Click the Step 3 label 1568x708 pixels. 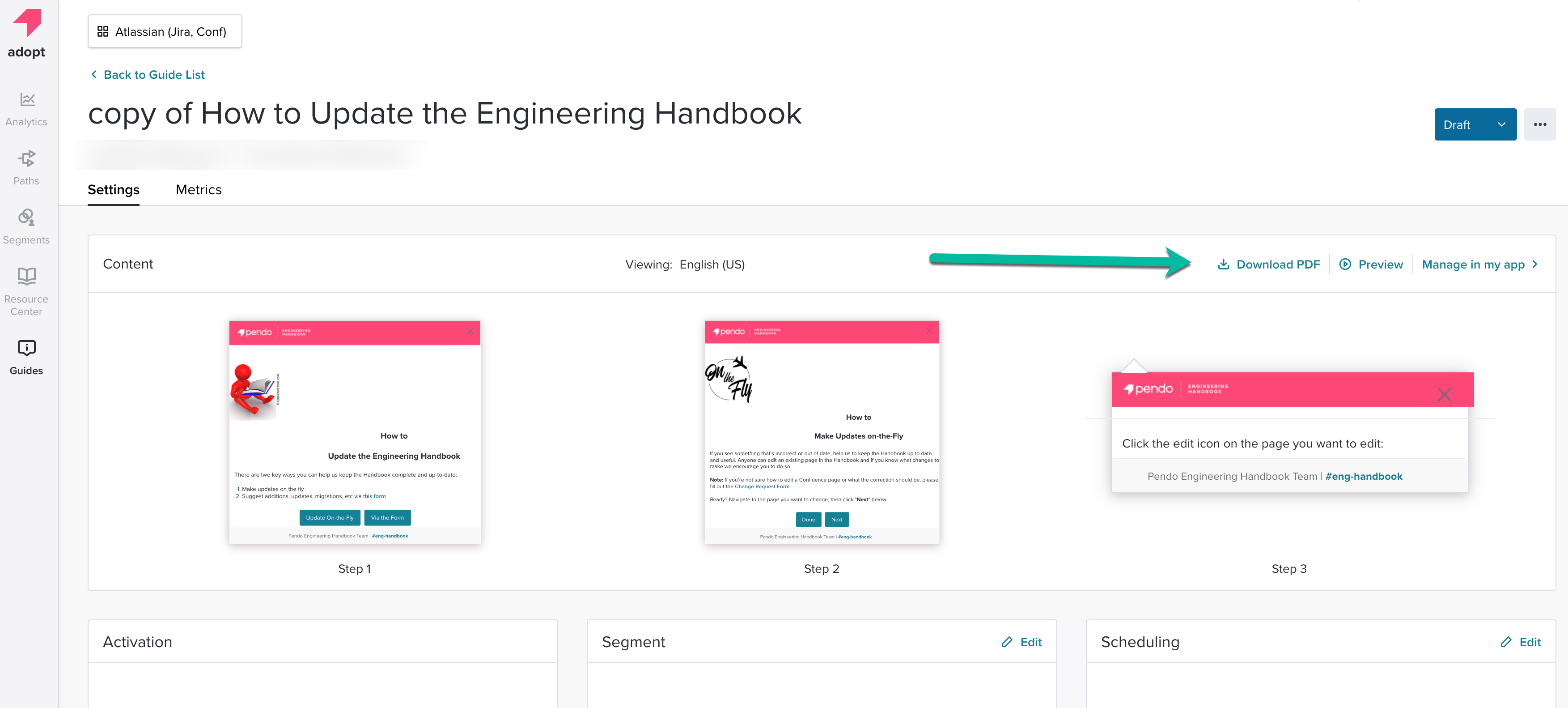coord(1289,568)
